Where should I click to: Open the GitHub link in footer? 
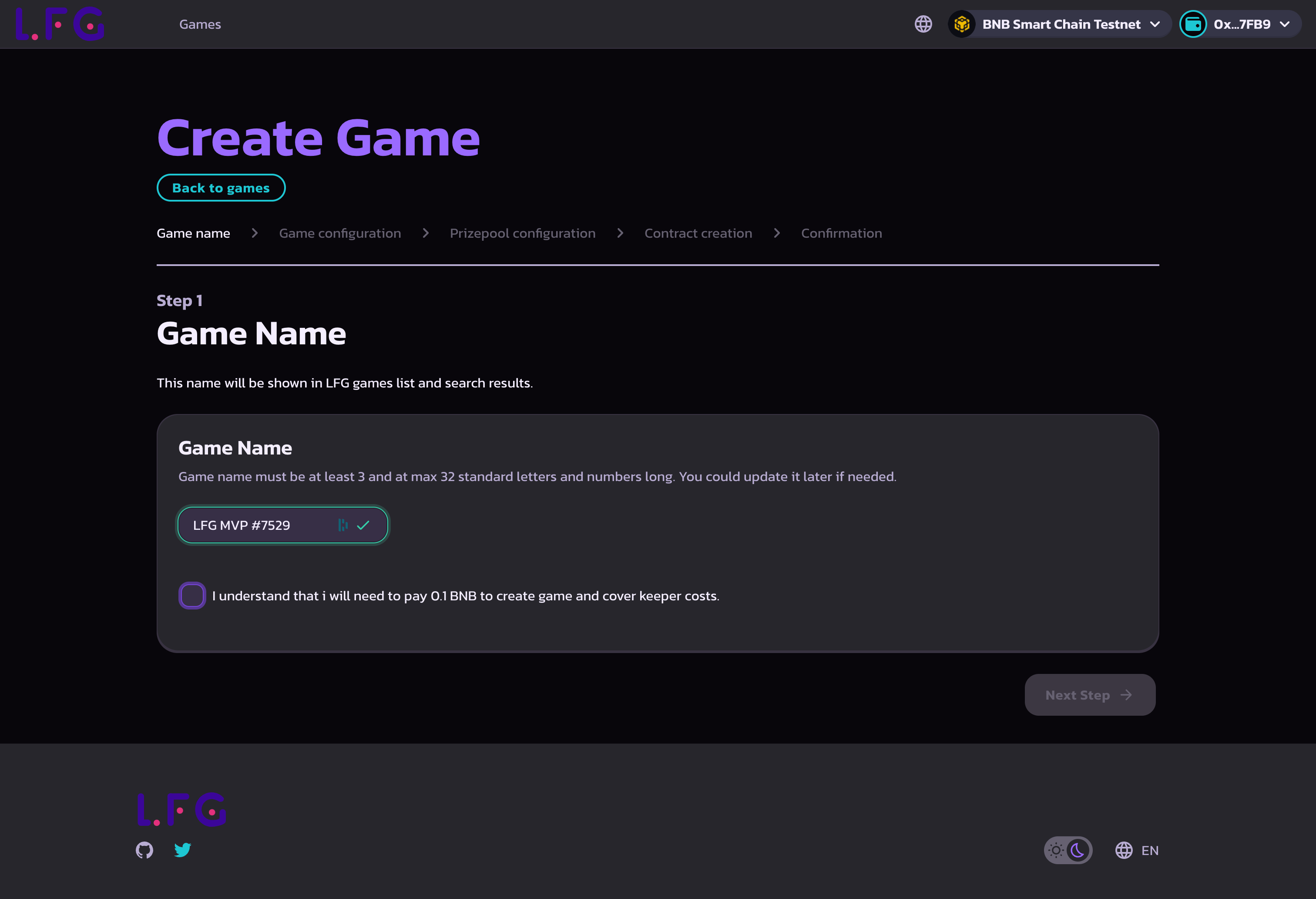pos(144,850)
